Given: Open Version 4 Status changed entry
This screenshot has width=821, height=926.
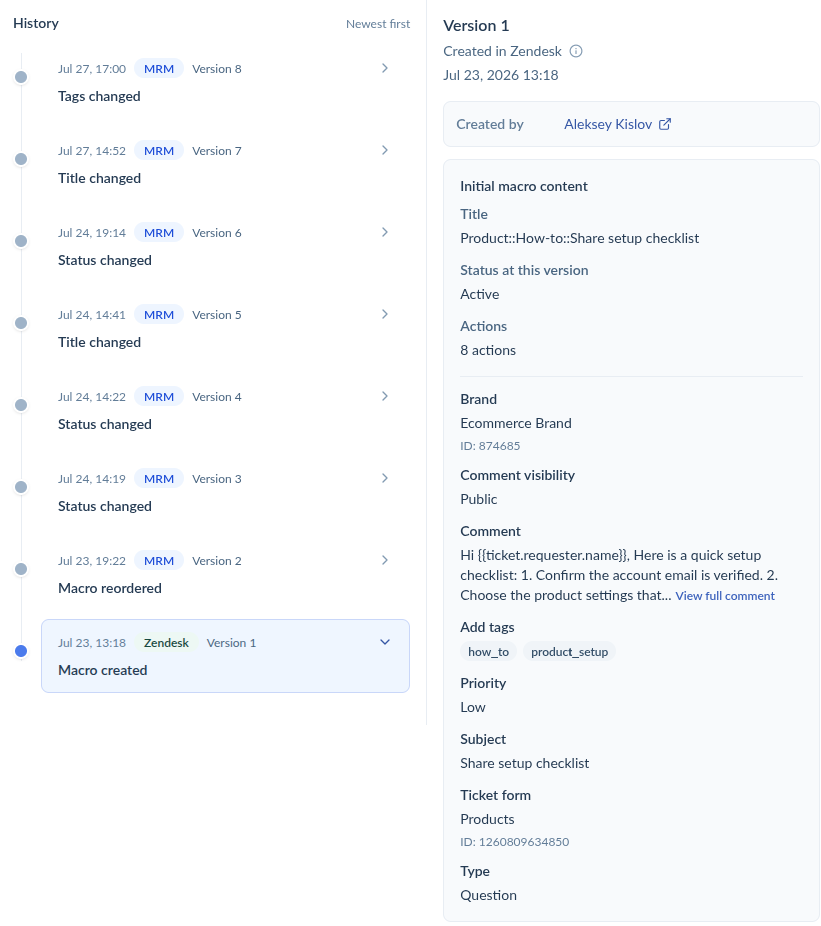Looking at the screenshot, I should [x=225, y=410].
